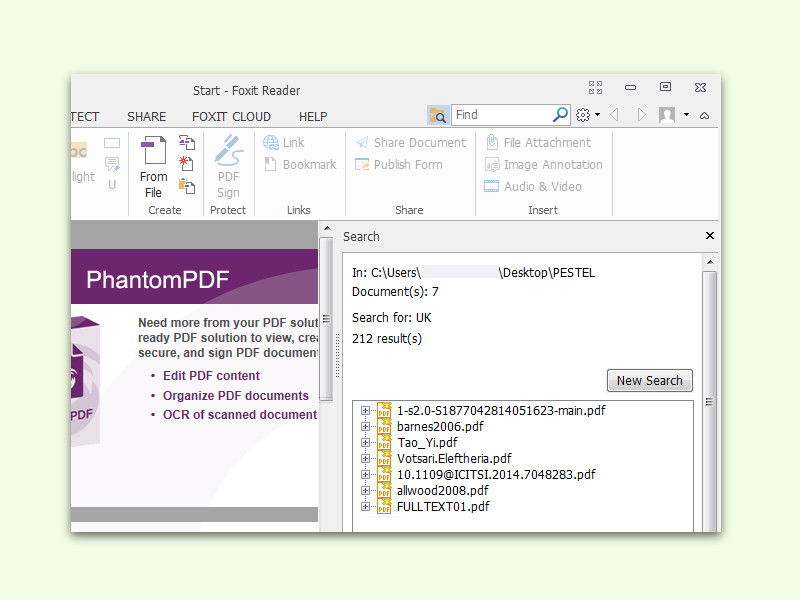This screenshot has height=600, width=800.
Task: Expand results for Votsari.Eleftheria.pdf
Action: pos(365,458)
